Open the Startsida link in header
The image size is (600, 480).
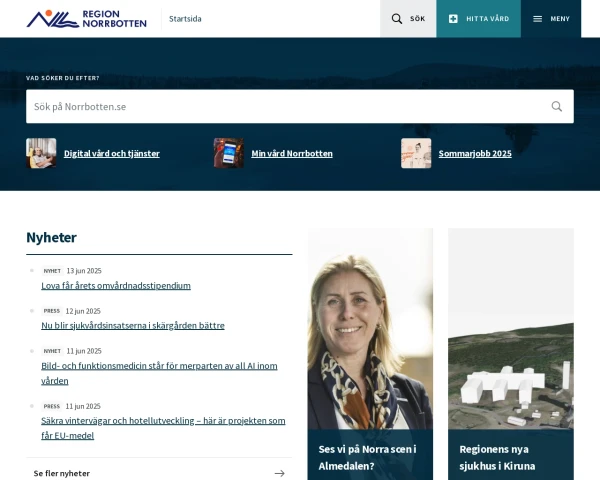[x=185, y=19]
